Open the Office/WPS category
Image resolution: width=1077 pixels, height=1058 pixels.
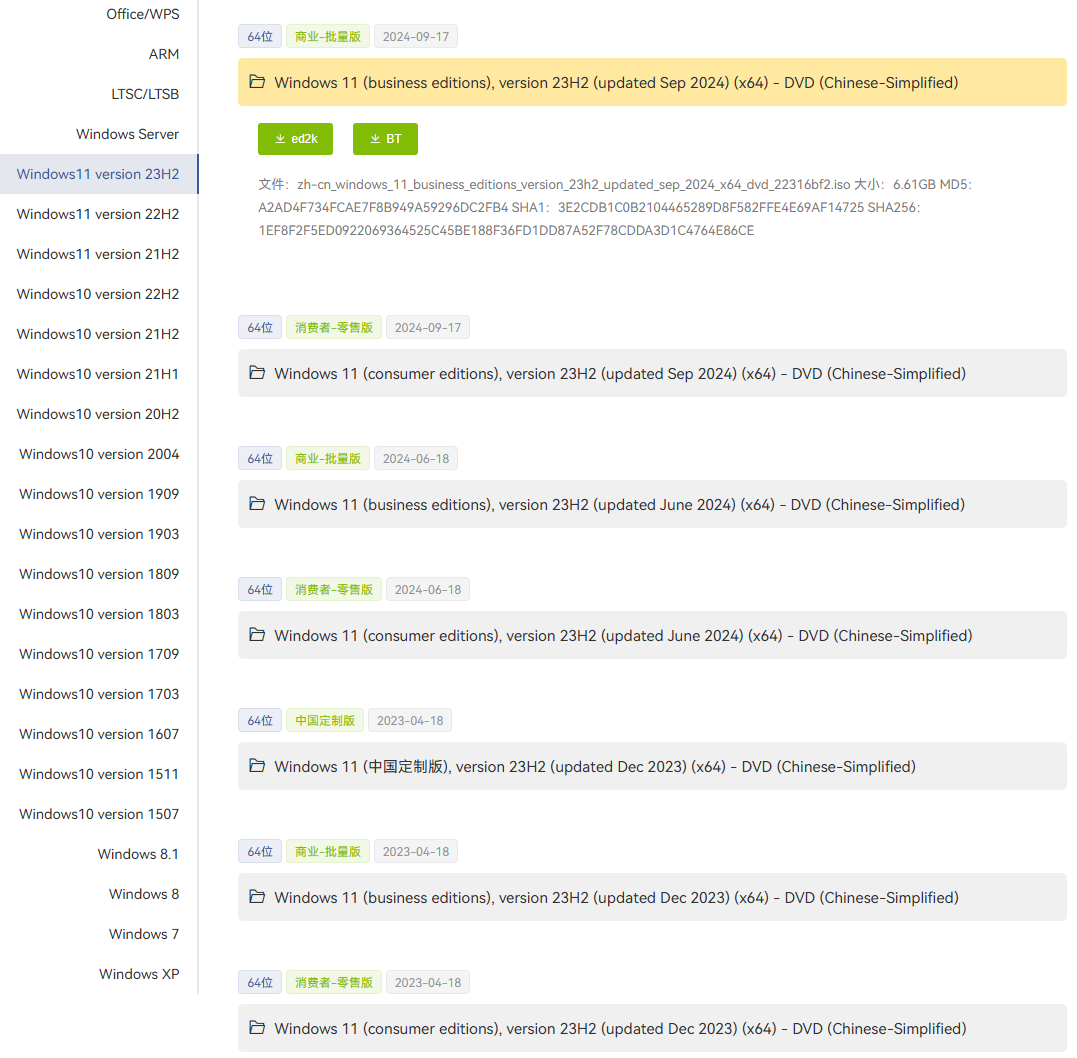tap(143, 14)
